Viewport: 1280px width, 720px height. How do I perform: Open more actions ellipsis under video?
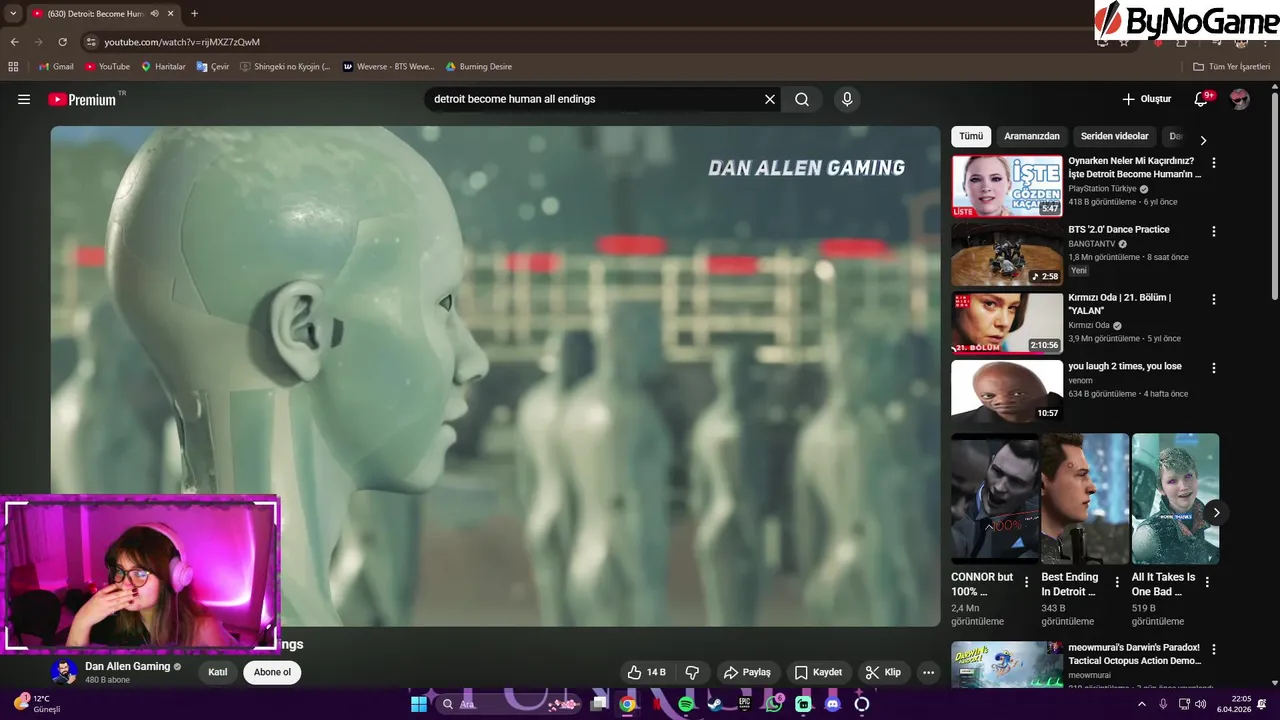(x=928, y=672)
